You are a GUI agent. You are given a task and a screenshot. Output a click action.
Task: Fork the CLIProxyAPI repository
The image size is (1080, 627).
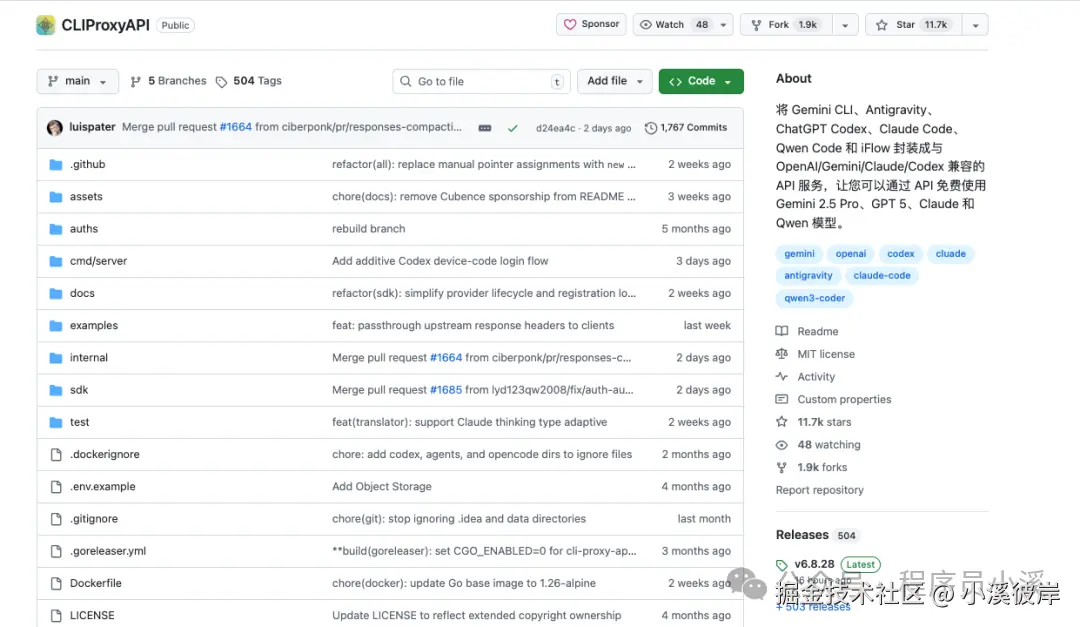[786, 25]
